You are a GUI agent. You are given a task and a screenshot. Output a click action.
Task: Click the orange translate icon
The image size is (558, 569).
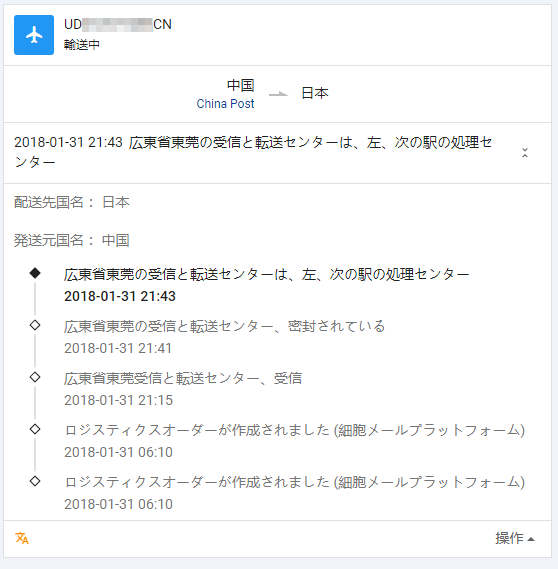click(x=22, y=538)
